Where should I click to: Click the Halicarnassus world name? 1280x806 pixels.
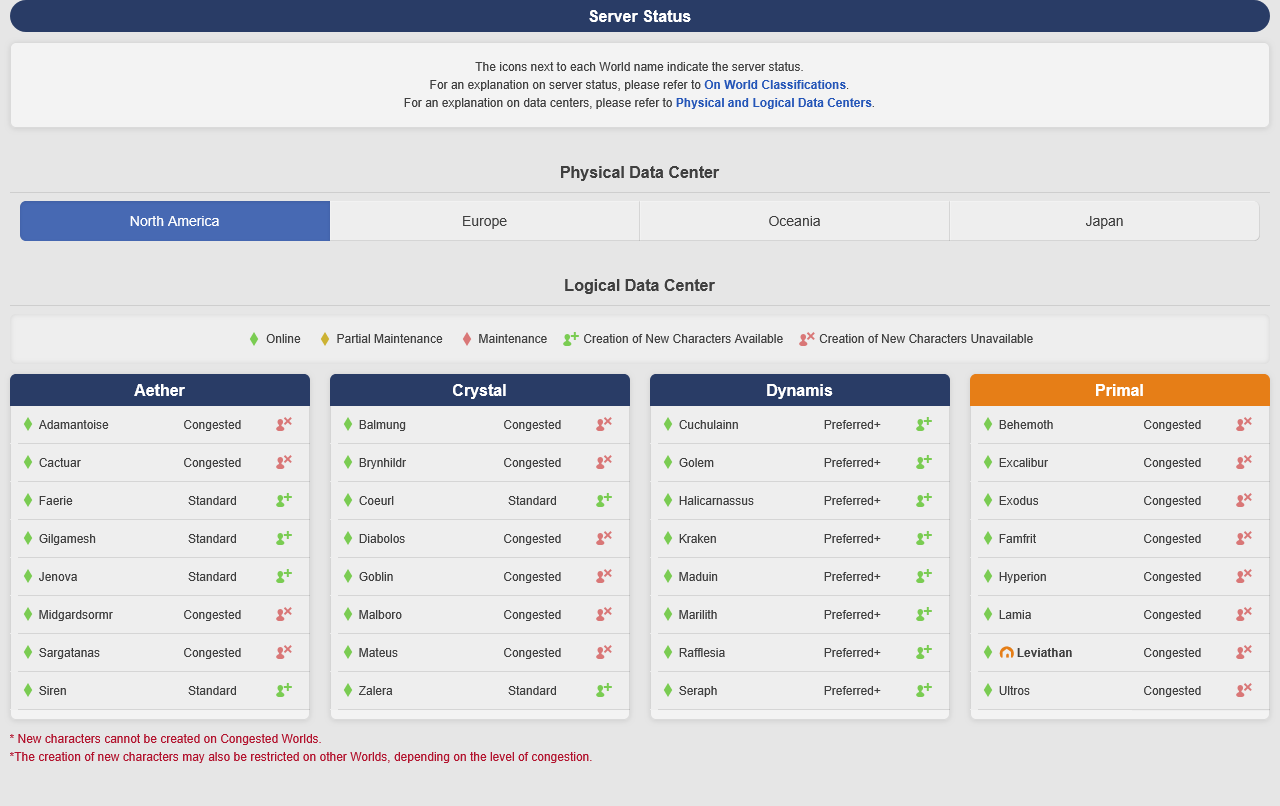(716, 501)
